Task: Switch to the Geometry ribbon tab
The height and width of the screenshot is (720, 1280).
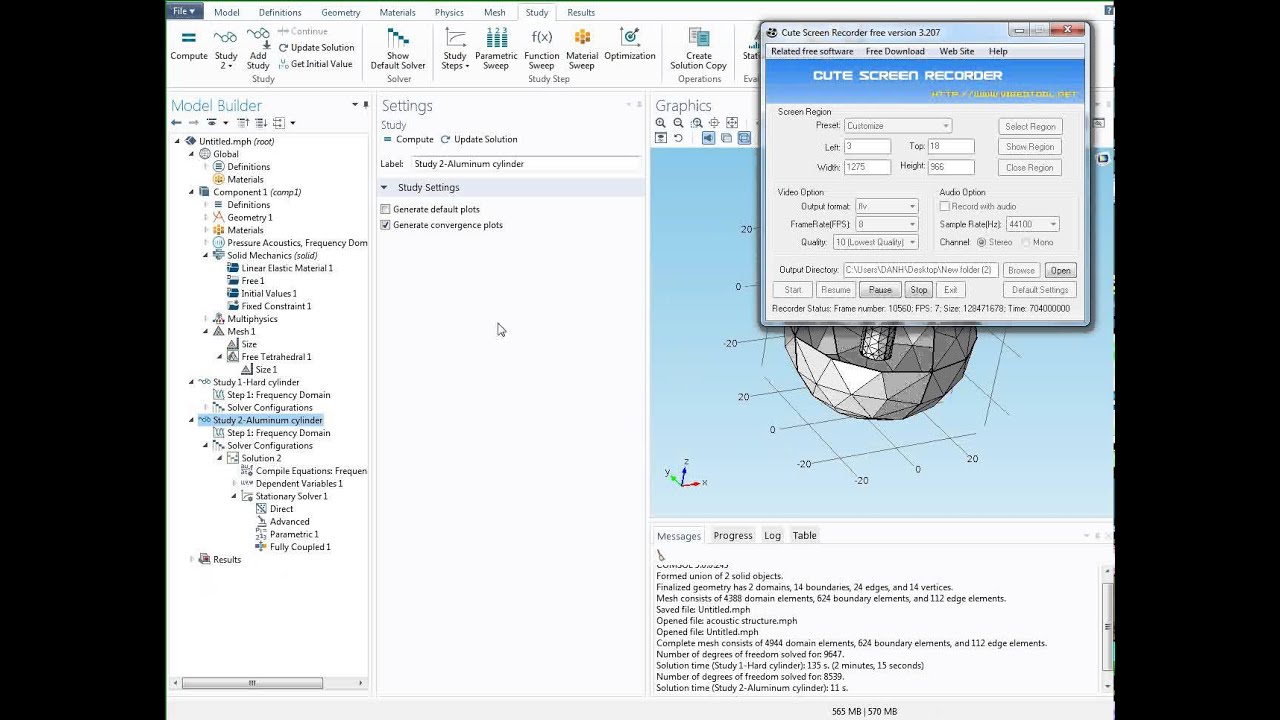Action: [x=341, y=12]
